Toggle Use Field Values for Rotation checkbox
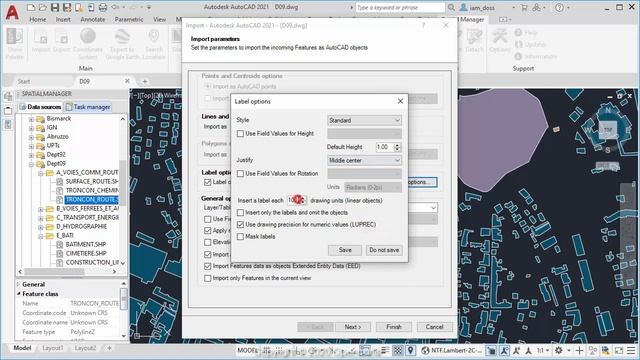The width and height of the screenshot is (640, 360). (240, 173)
